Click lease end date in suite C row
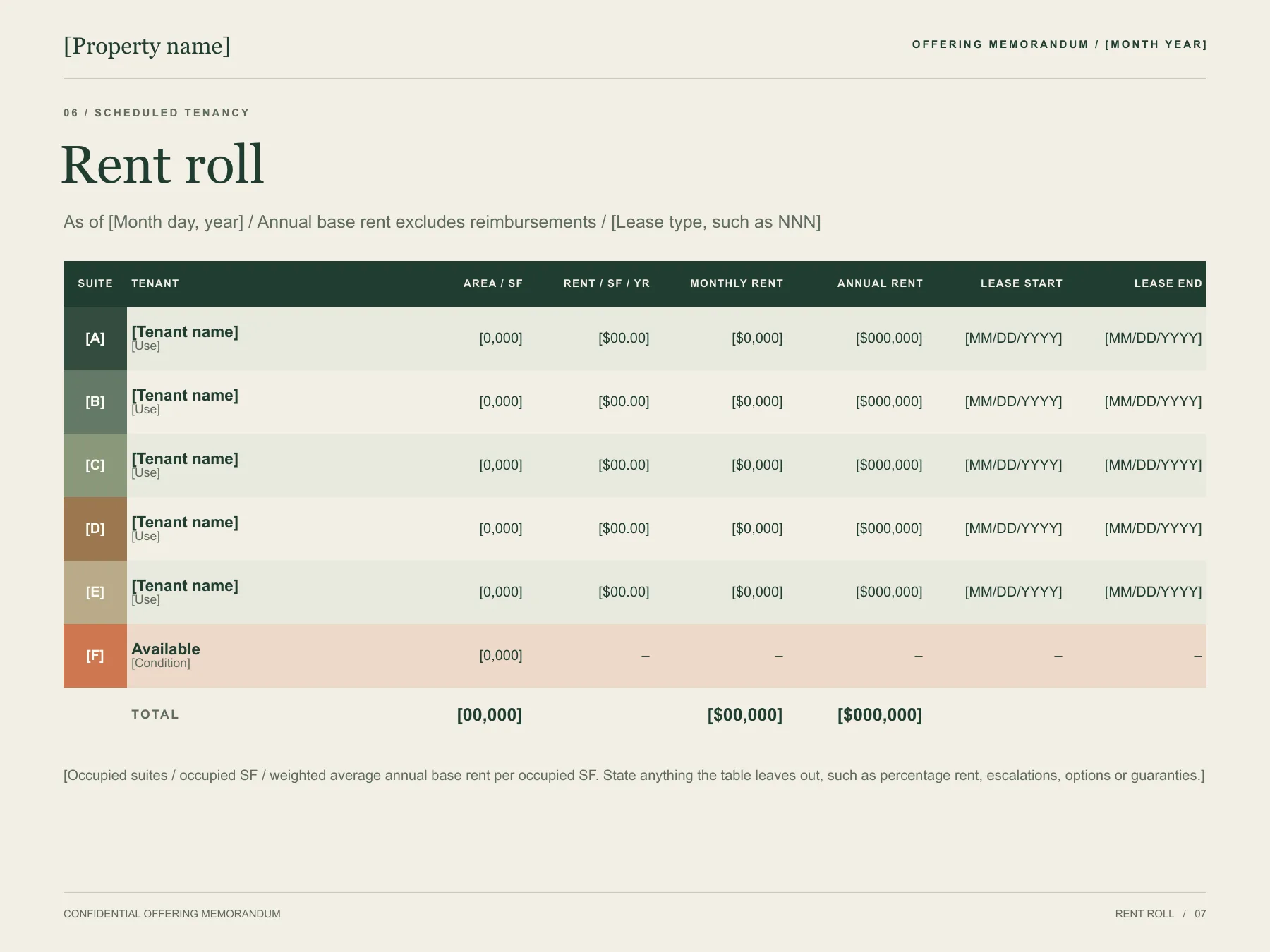Screen dimensions: 1270x952 (1153, 465)
